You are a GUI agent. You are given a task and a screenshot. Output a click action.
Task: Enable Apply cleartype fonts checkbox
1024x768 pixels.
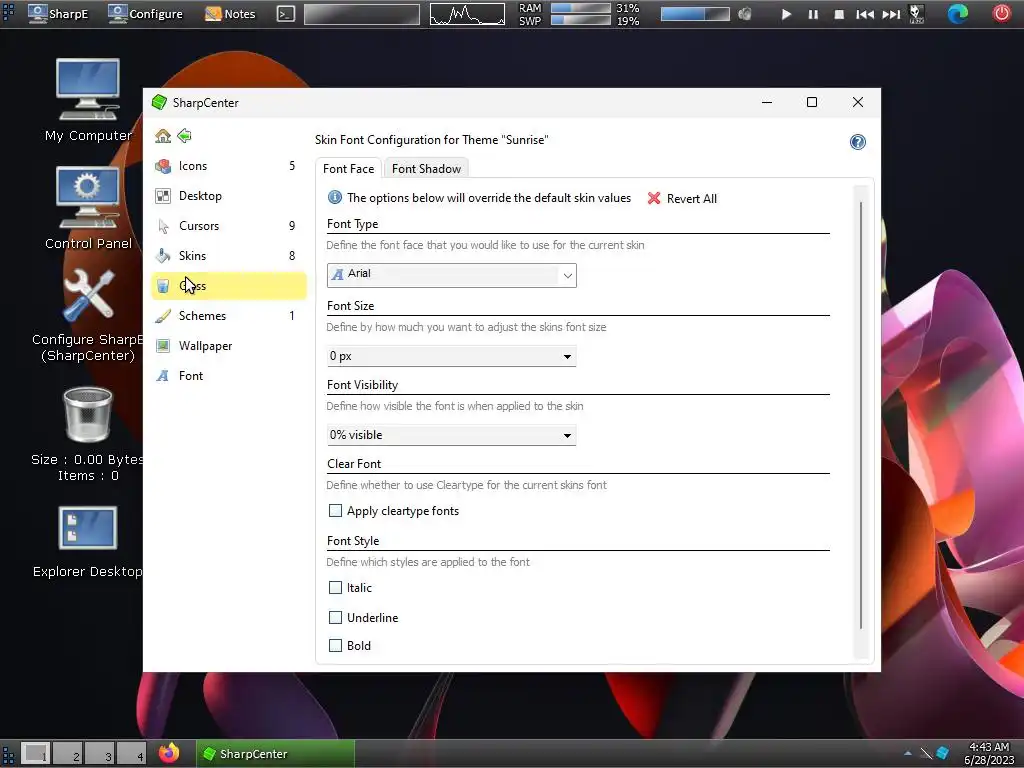pyautogui.click(x=335, y=511)
